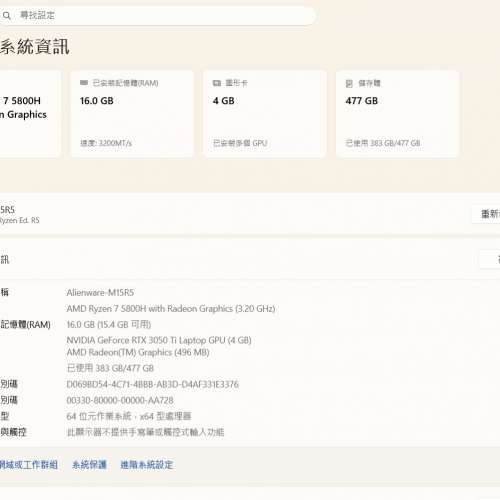500x500 pixels.
Task: Select the 64 位元作業系統 system type value
Action: point(129,416)
